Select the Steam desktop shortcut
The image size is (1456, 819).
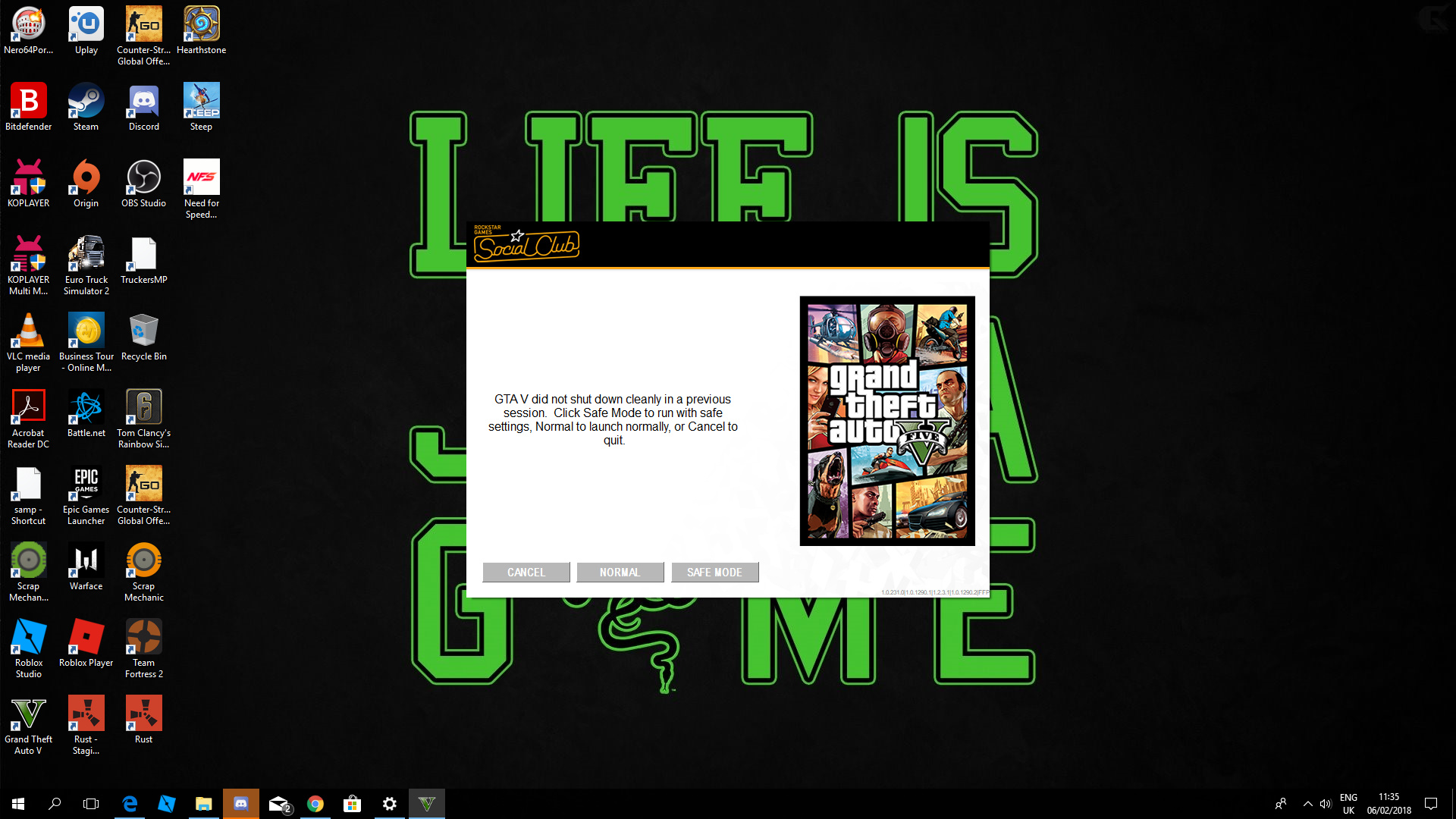86,108
